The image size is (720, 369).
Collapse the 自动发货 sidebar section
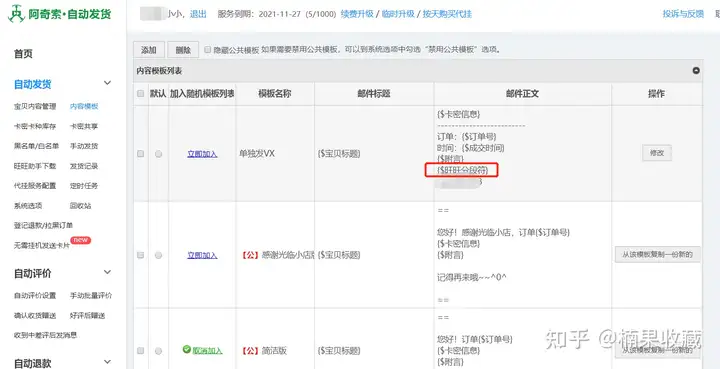[107, 83]
